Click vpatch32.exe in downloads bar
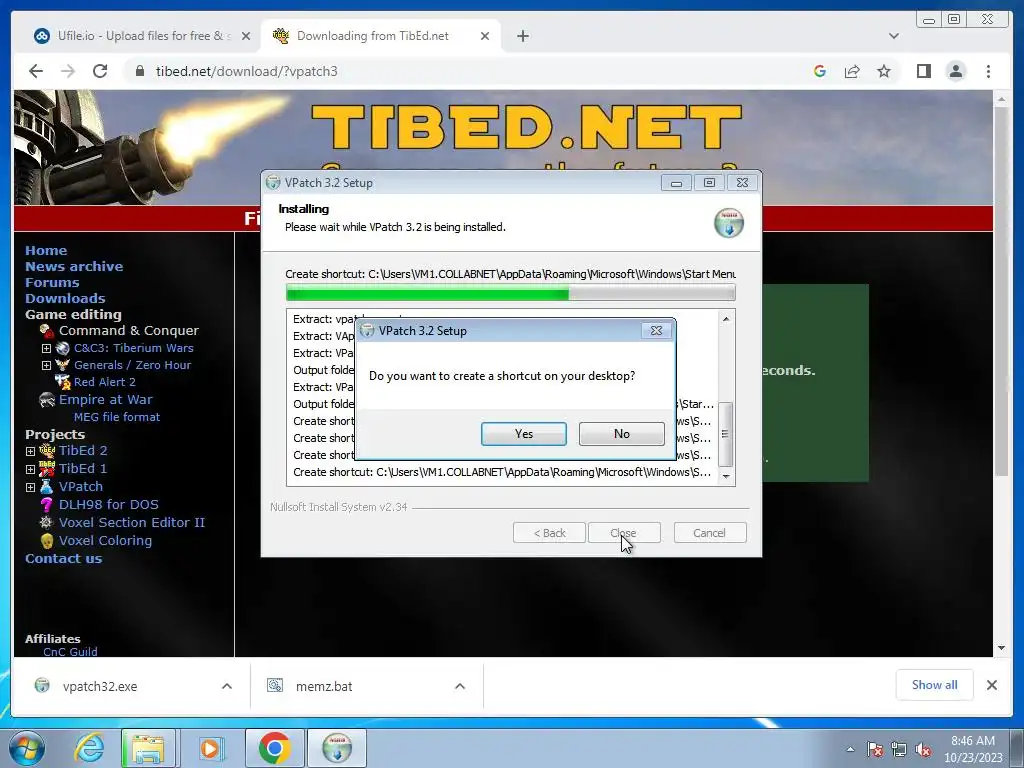 99,686
